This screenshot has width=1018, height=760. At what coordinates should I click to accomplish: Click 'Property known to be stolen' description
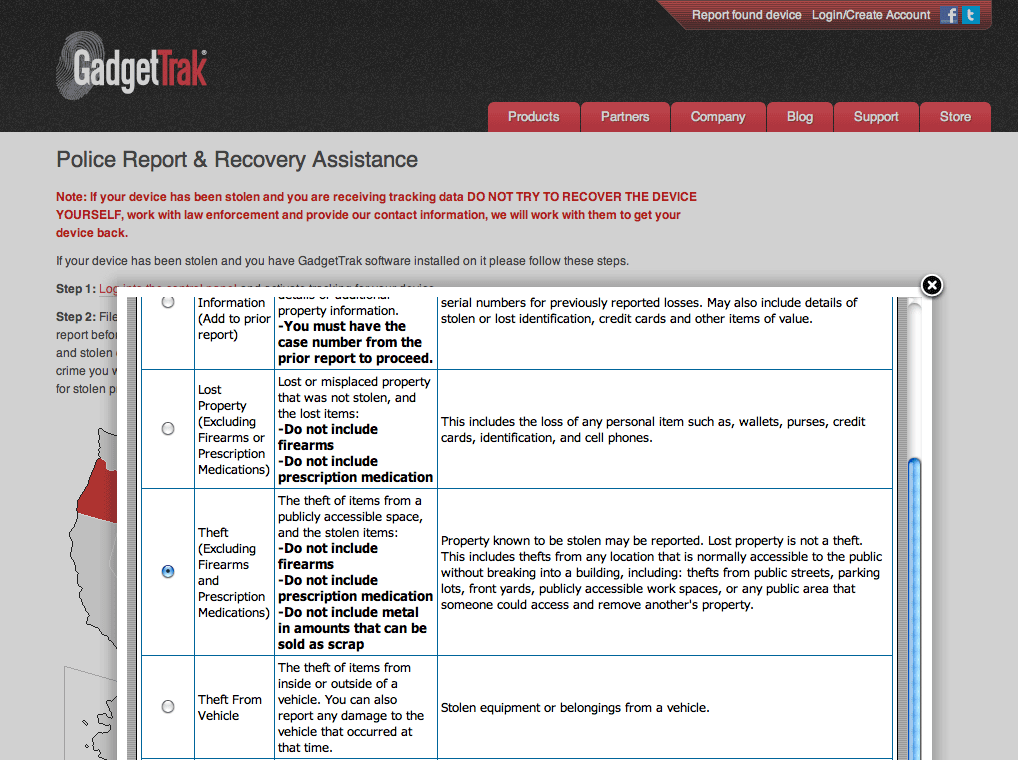tap(662, 572)
